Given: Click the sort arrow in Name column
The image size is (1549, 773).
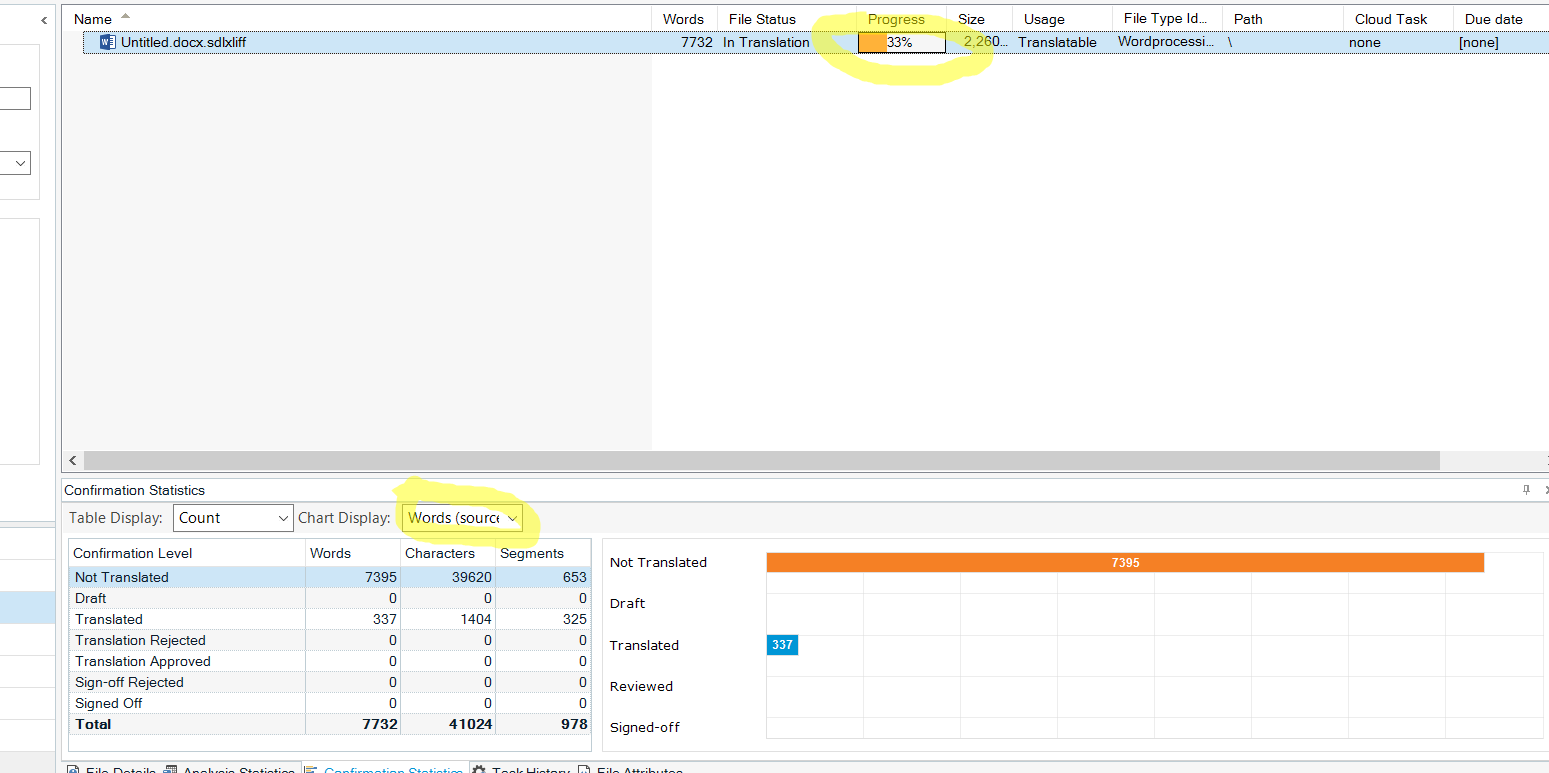Looking at the screenshot, I should pyautogui.click(x=125, y=15).
